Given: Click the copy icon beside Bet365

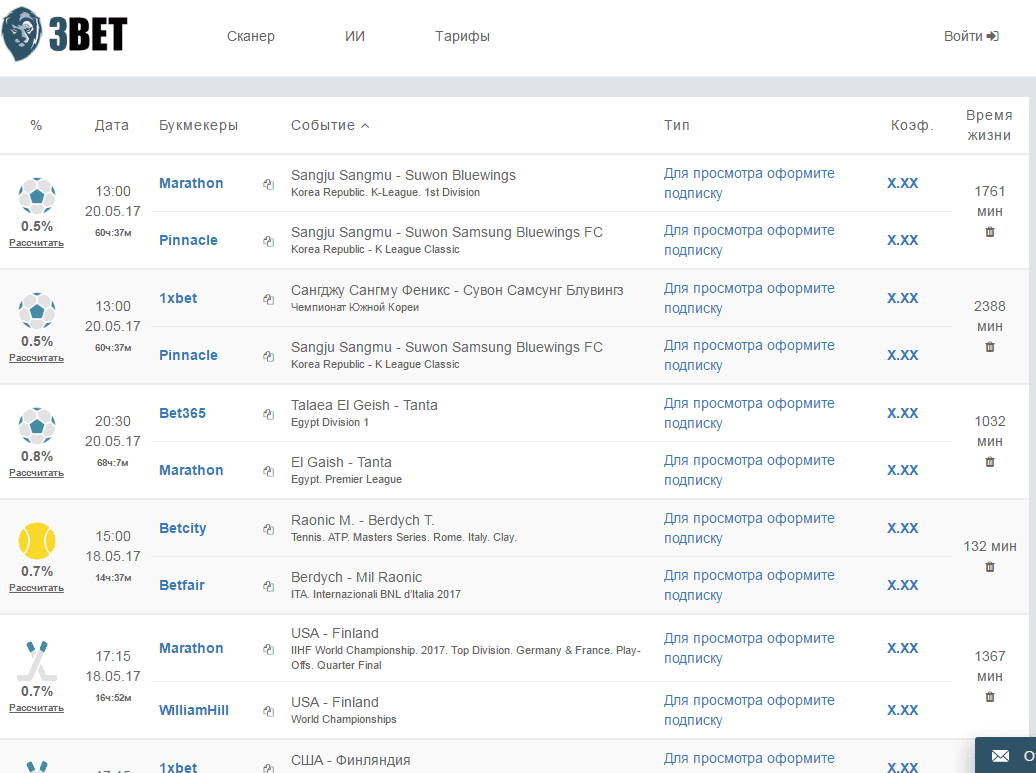Looking at the screenshot, I should tap(268, 414).
